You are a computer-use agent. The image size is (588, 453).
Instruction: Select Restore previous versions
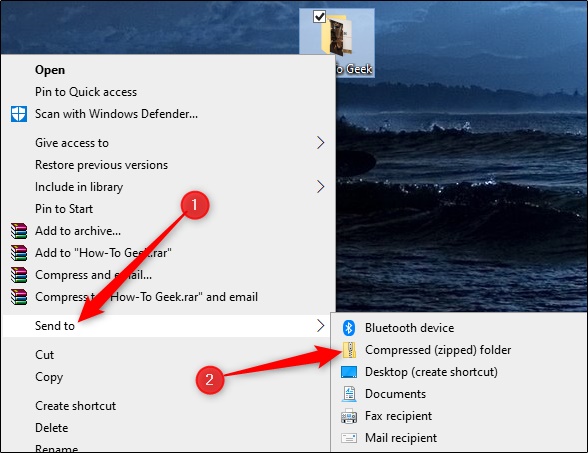[101, 165]
